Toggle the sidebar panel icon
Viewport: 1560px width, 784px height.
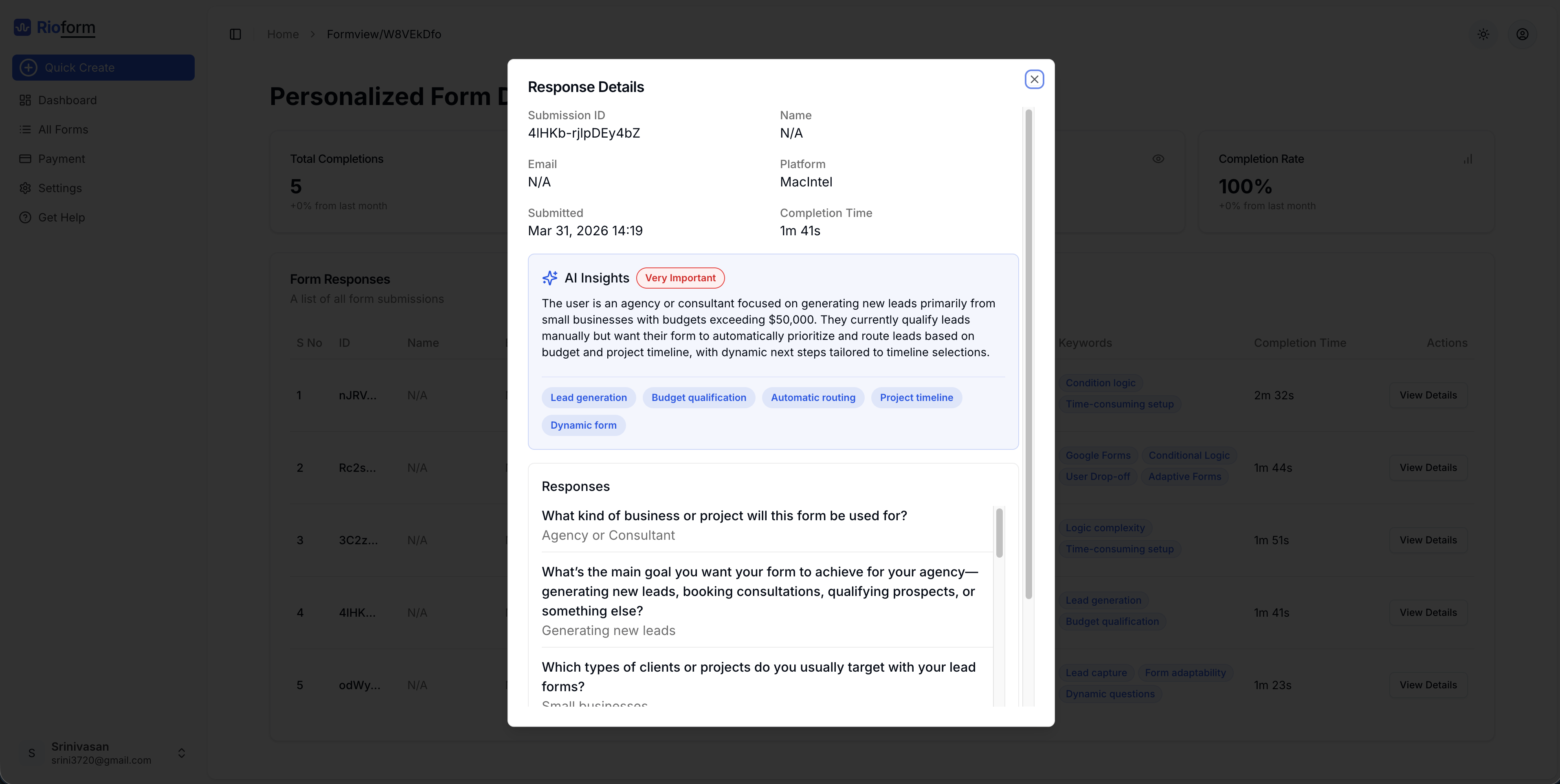pos(235,35)
